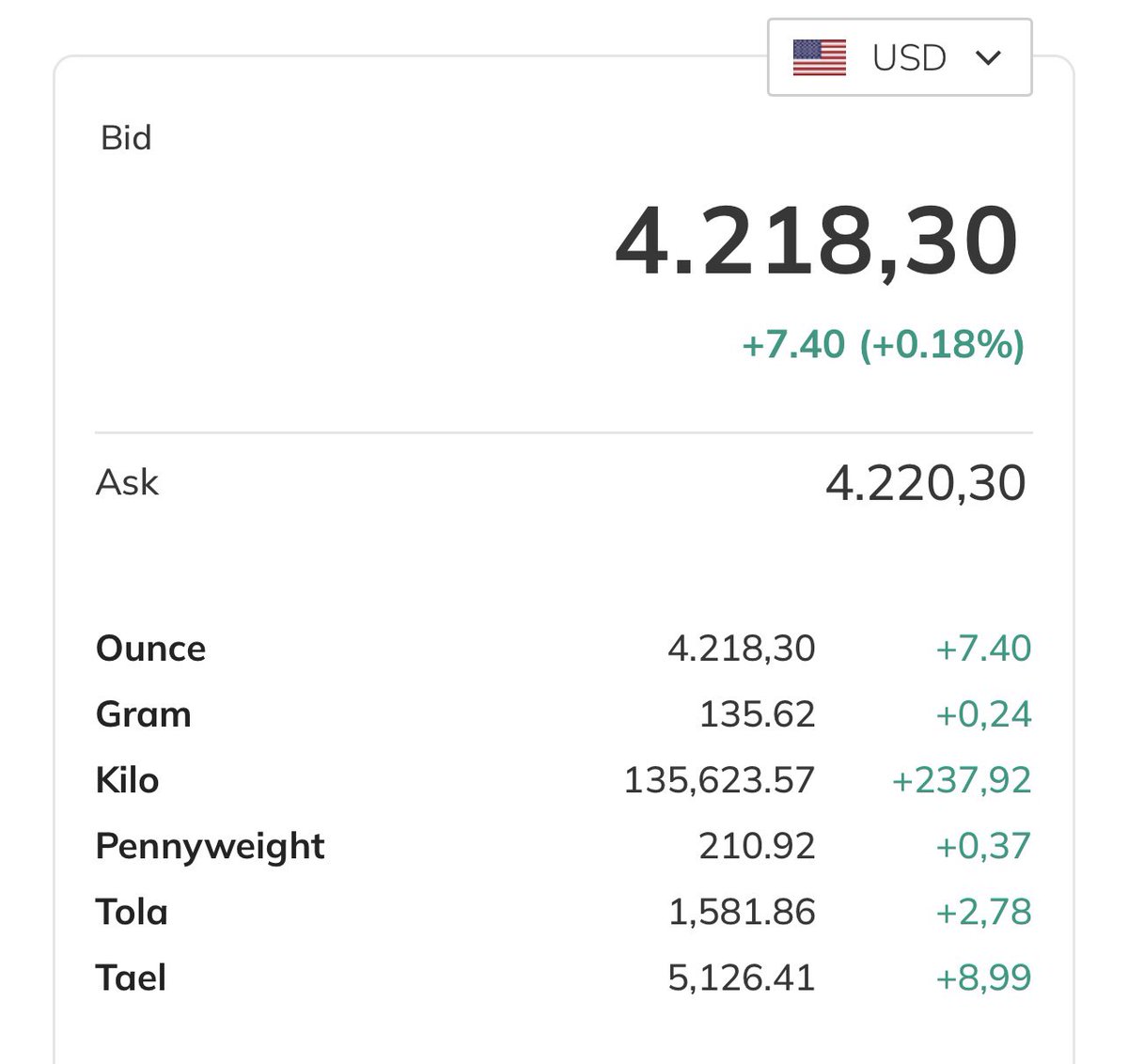1128x1064 pixels.
Task: Click the Tael change +8,99
Action: pyautogui.click(x=983, y=978)
